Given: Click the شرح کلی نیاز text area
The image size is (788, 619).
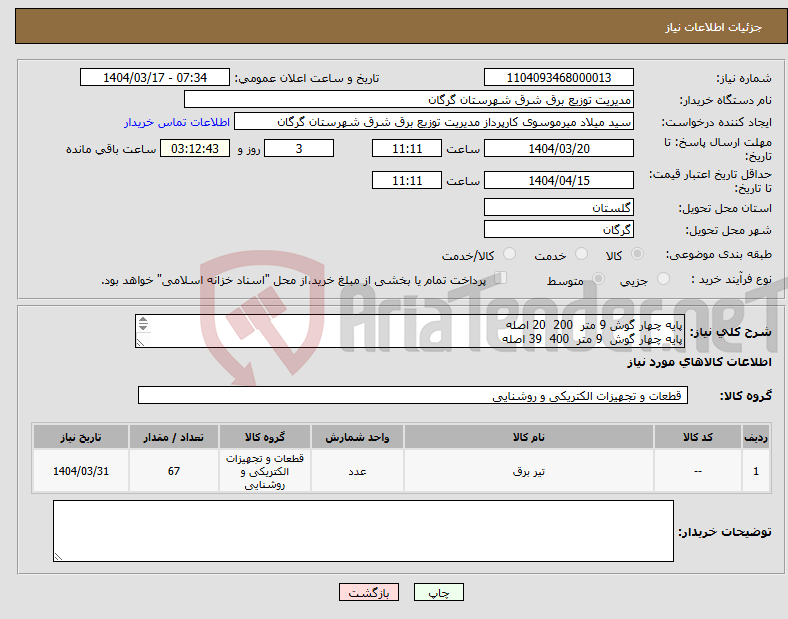Looking at the screenshot, I should (x=410, y=331).
